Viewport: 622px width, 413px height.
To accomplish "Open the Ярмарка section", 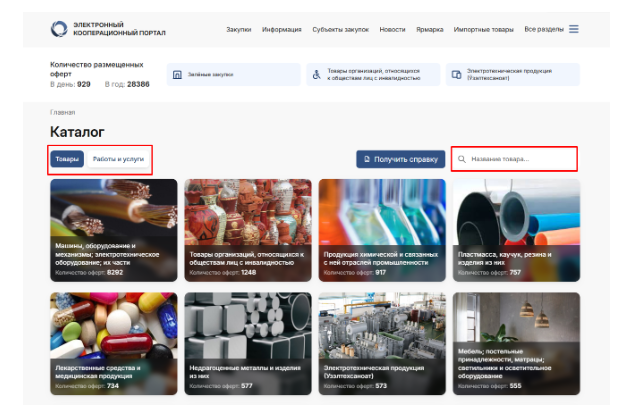I will tap(430, 29).
